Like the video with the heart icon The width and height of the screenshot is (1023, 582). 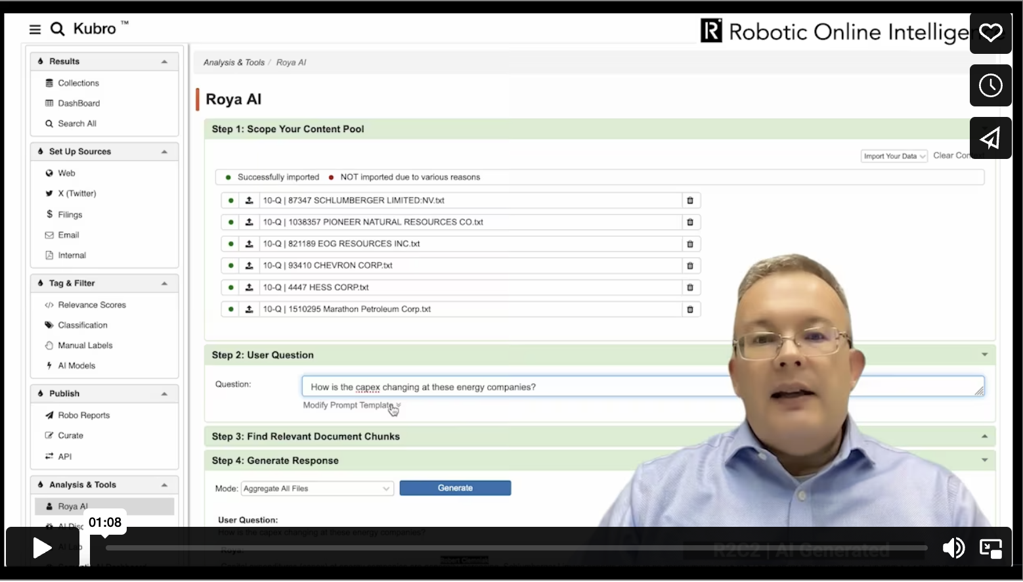(x=990, y=33)
